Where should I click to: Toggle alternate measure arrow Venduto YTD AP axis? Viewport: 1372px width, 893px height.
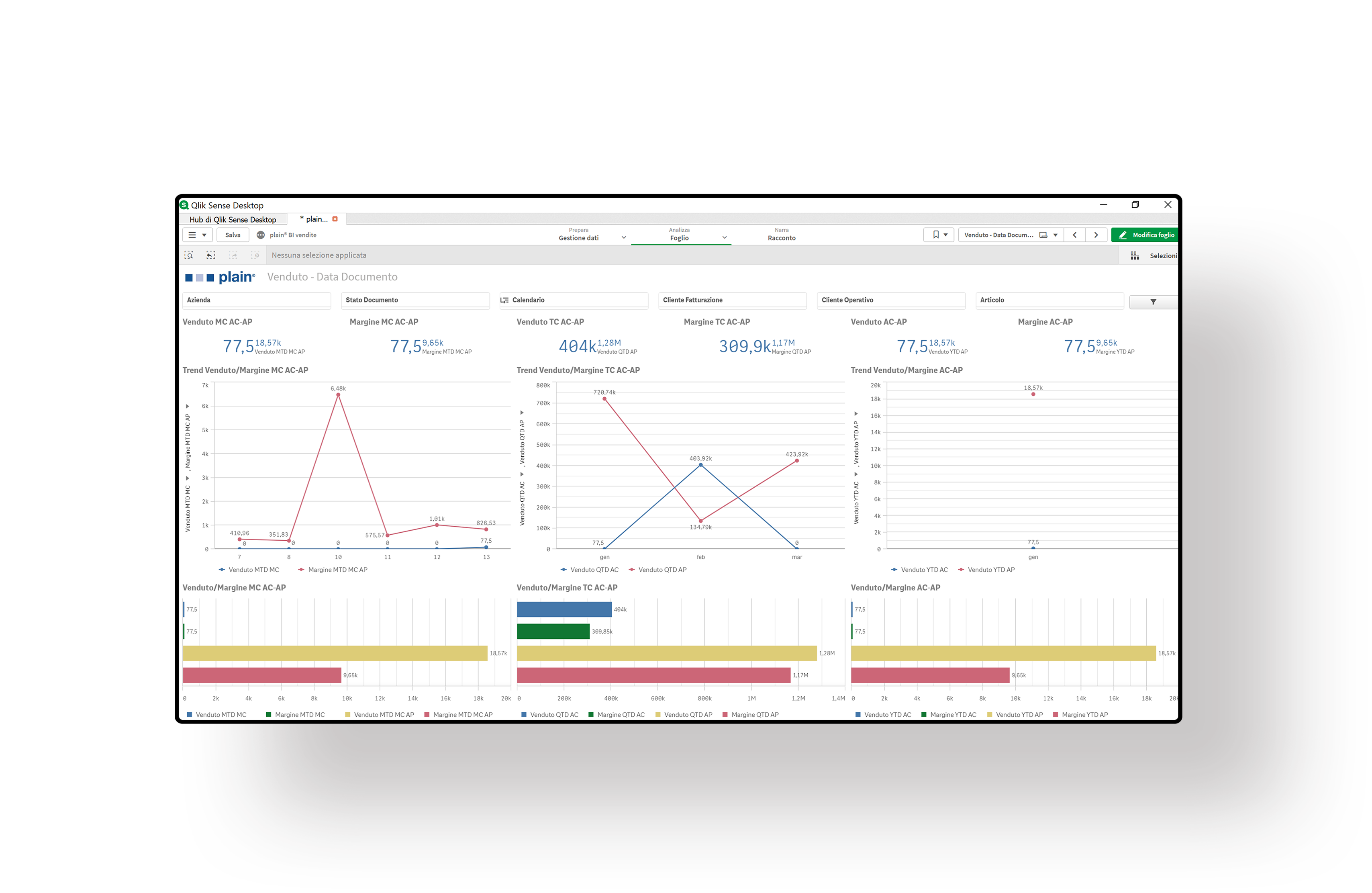pyautogui.click(x=856, y=415)
